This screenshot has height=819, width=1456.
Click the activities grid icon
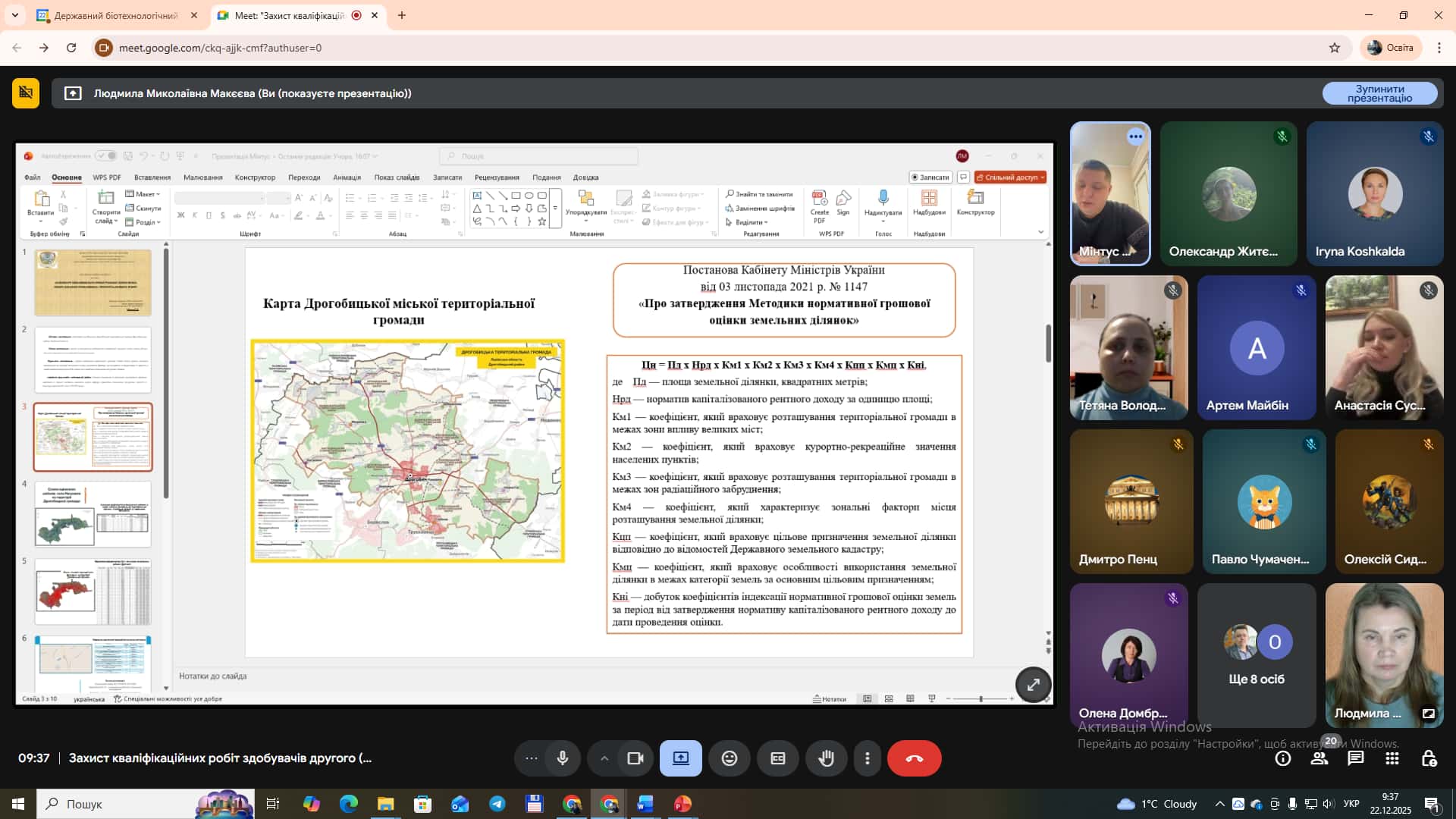pos(1392,758)
